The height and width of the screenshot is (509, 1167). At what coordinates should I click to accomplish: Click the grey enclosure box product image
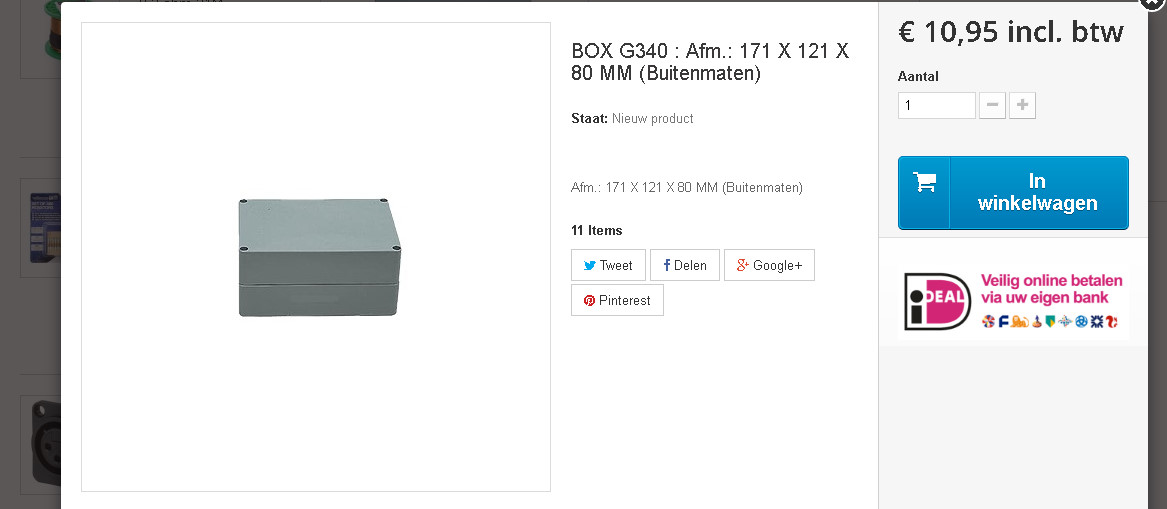pos(319,257)
